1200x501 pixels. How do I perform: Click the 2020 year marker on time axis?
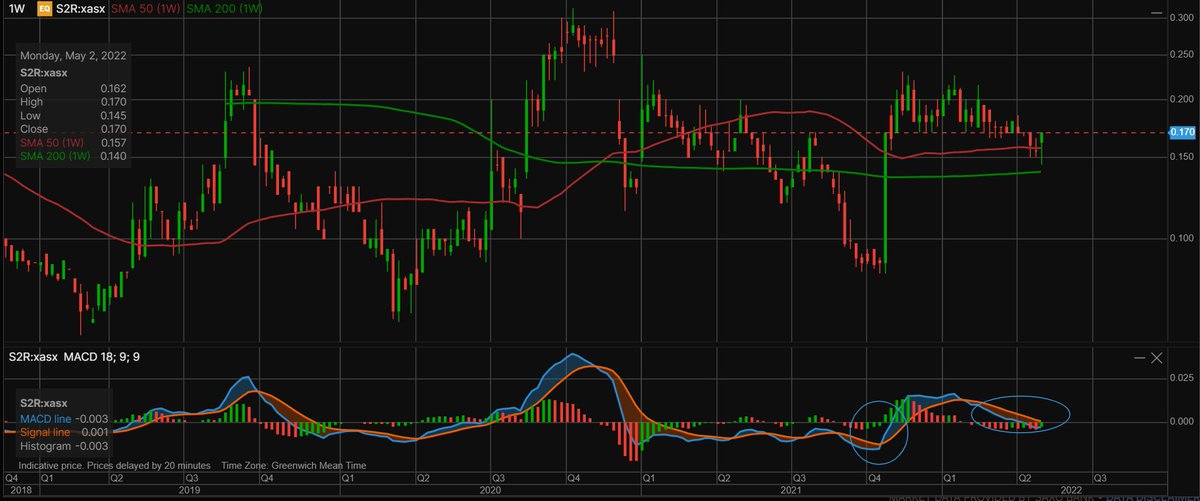click(x=492, y=490)
